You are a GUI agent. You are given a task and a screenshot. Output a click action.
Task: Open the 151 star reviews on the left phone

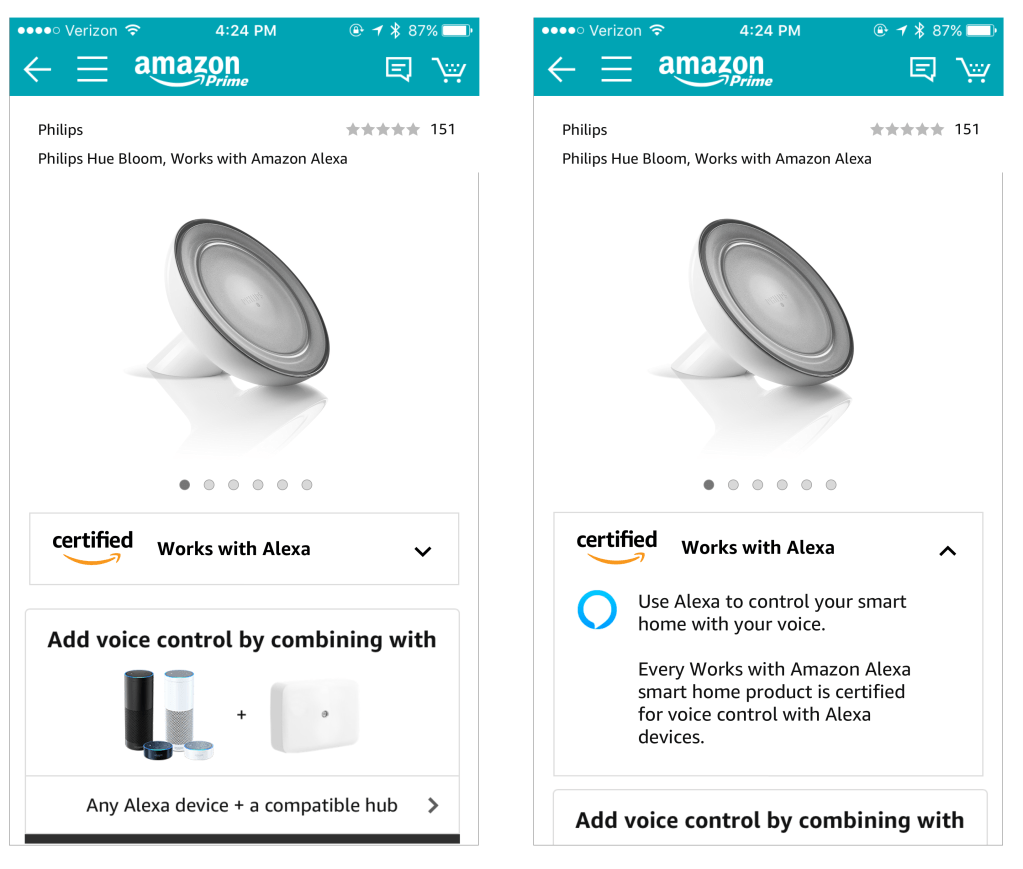400,129
